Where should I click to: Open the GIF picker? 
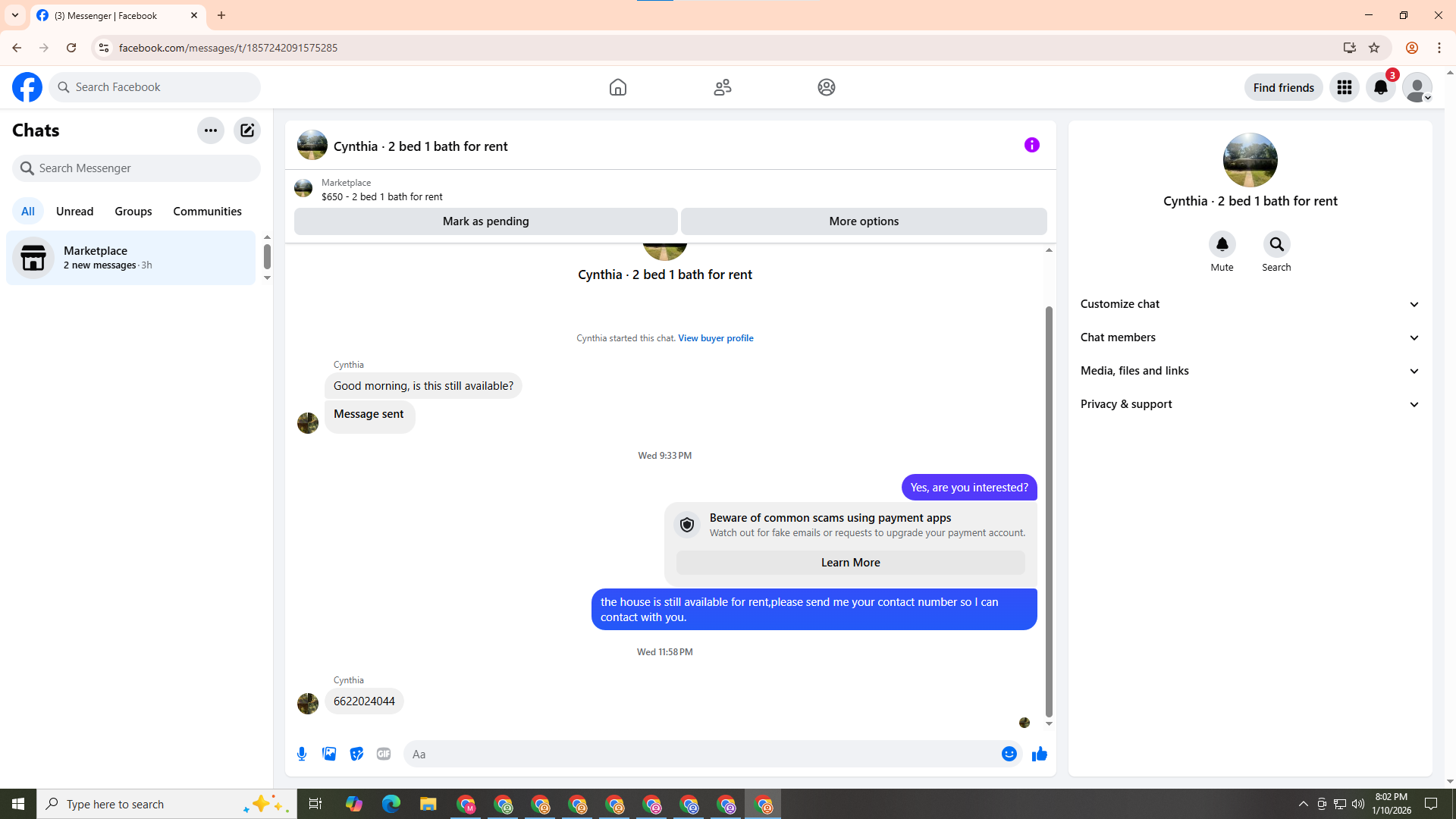pyautogui.click(x=384, y=754)
